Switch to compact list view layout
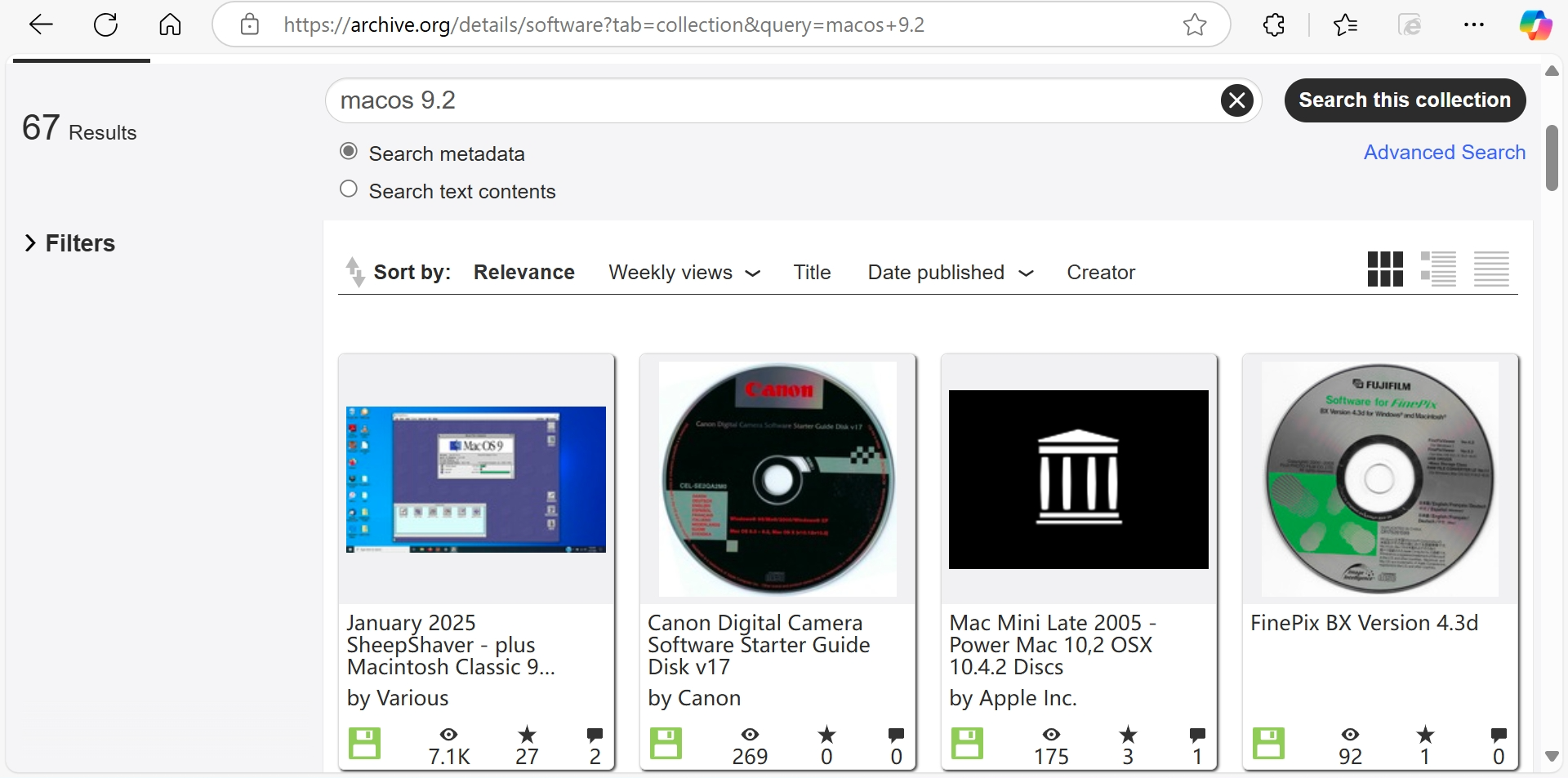 (x=1491, y=269)
